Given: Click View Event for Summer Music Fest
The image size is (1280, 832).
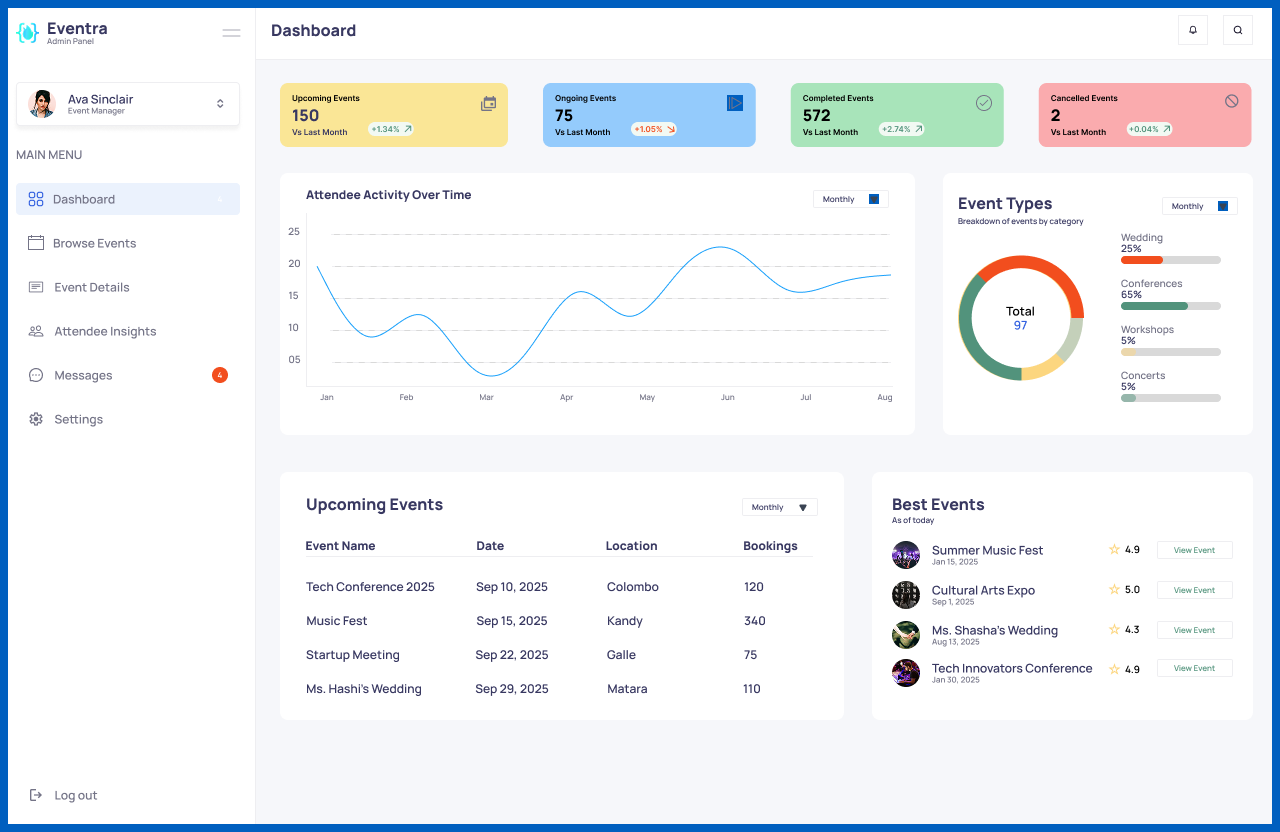Looking at the screenshot, I should pos(1194,550).
